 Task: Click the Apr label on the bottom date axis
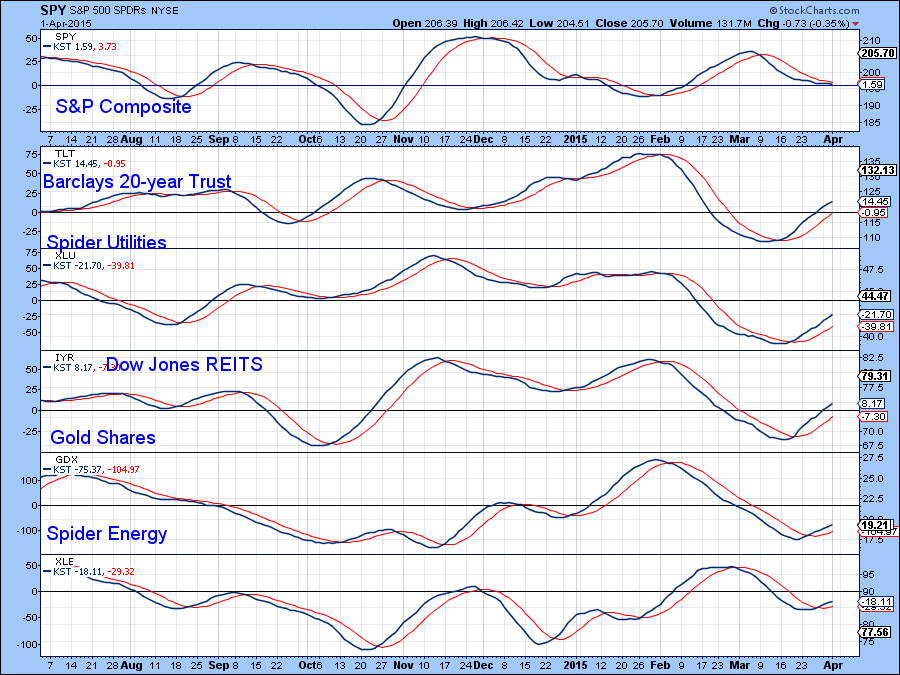coord(833,666)
